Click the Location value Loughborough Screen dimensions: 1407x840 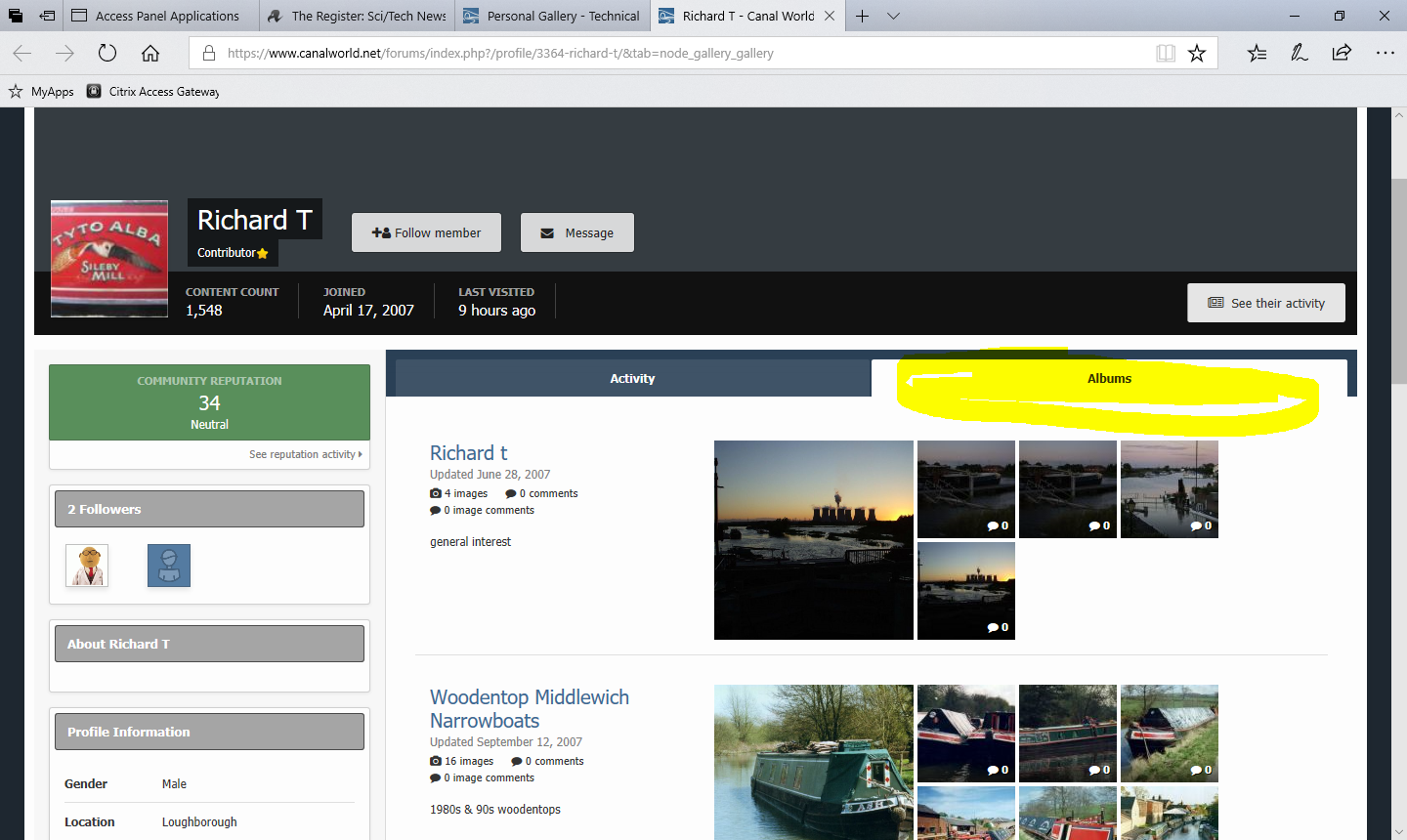click(199, 822)
